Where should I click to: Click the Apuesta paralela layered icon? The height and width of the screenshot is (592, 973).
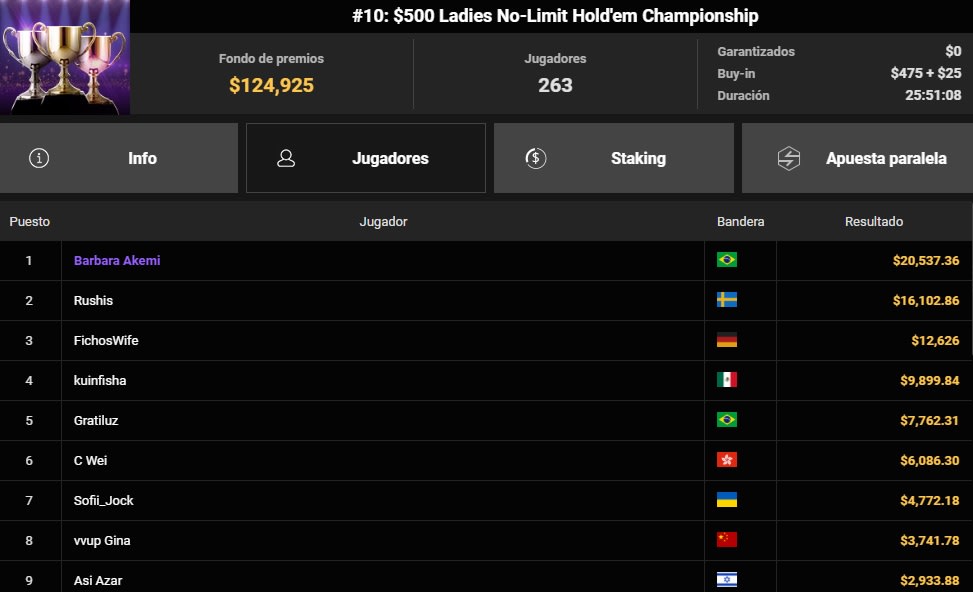(x=787, y=158)
